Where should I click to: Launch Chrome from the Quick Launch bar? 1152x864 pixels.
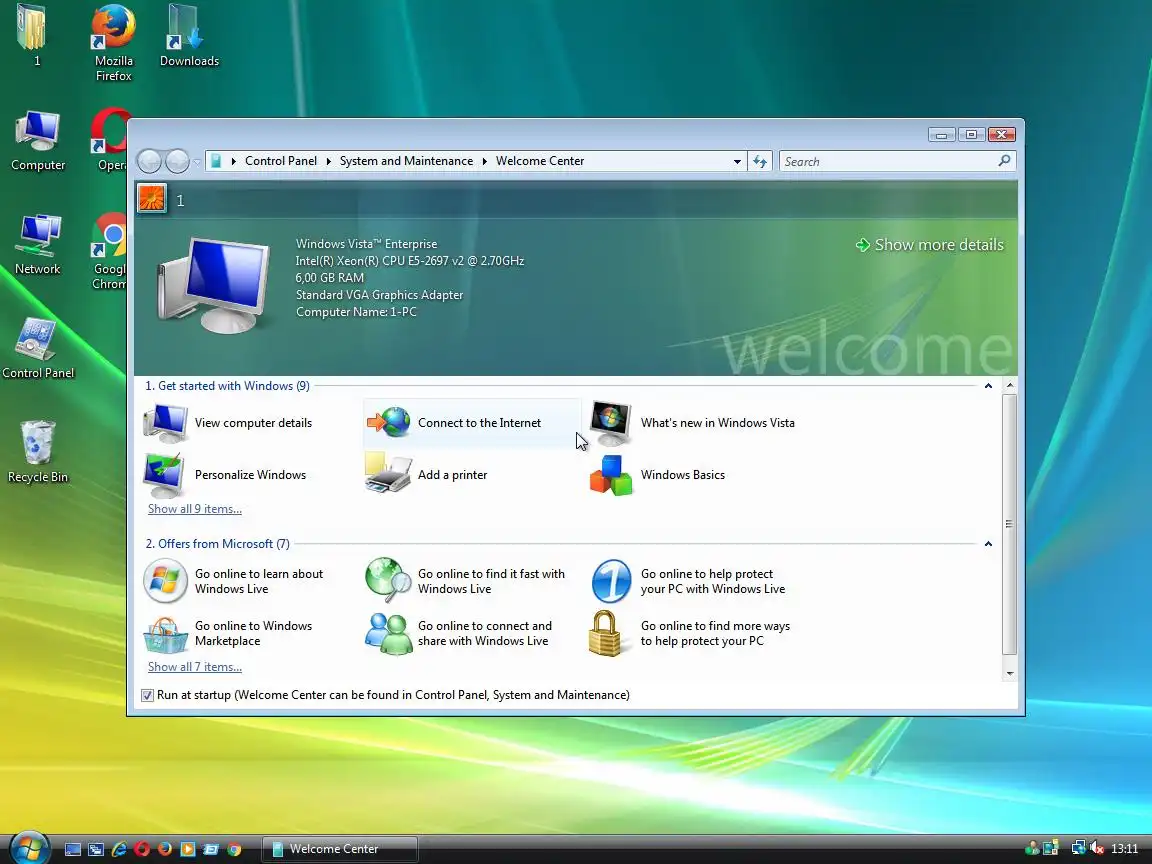tap(234, 849)
